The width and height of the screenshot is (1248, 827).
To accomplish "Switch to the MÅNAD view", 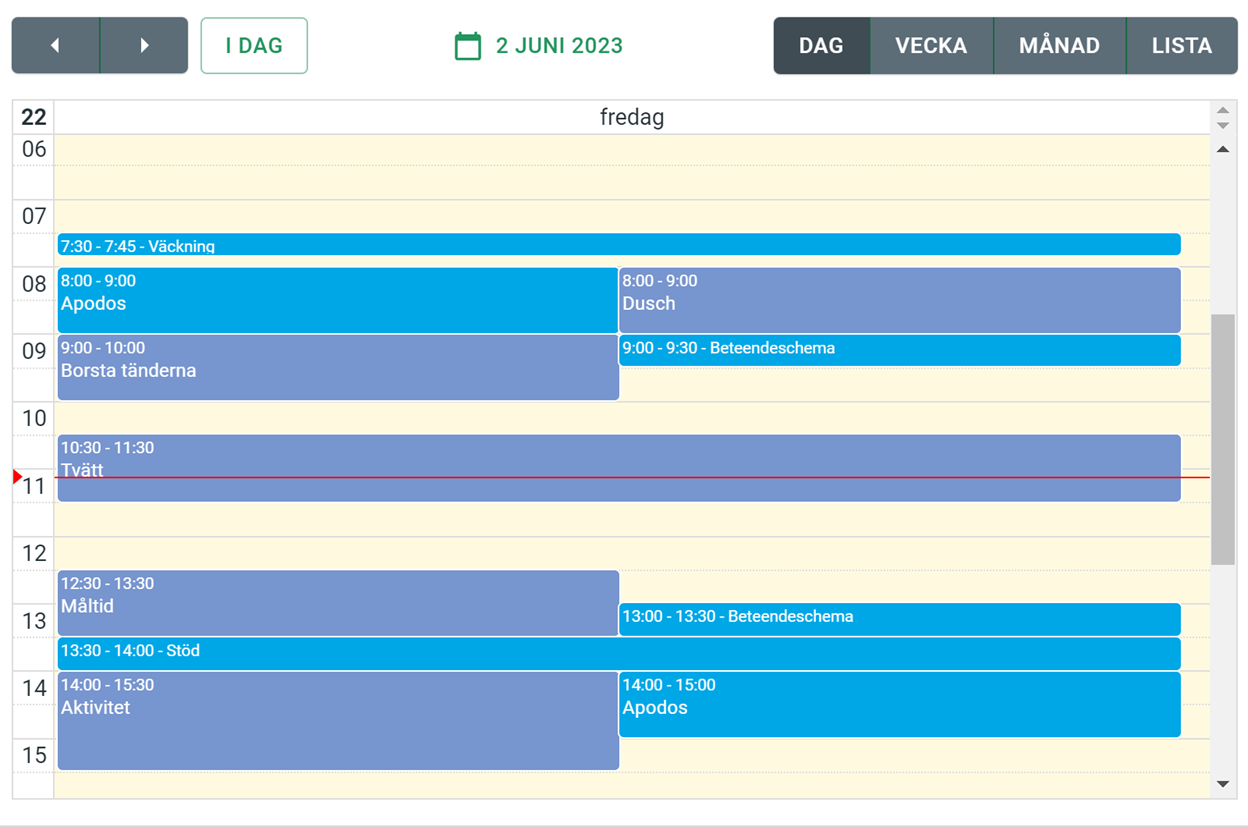I will tap(1059, 45).
